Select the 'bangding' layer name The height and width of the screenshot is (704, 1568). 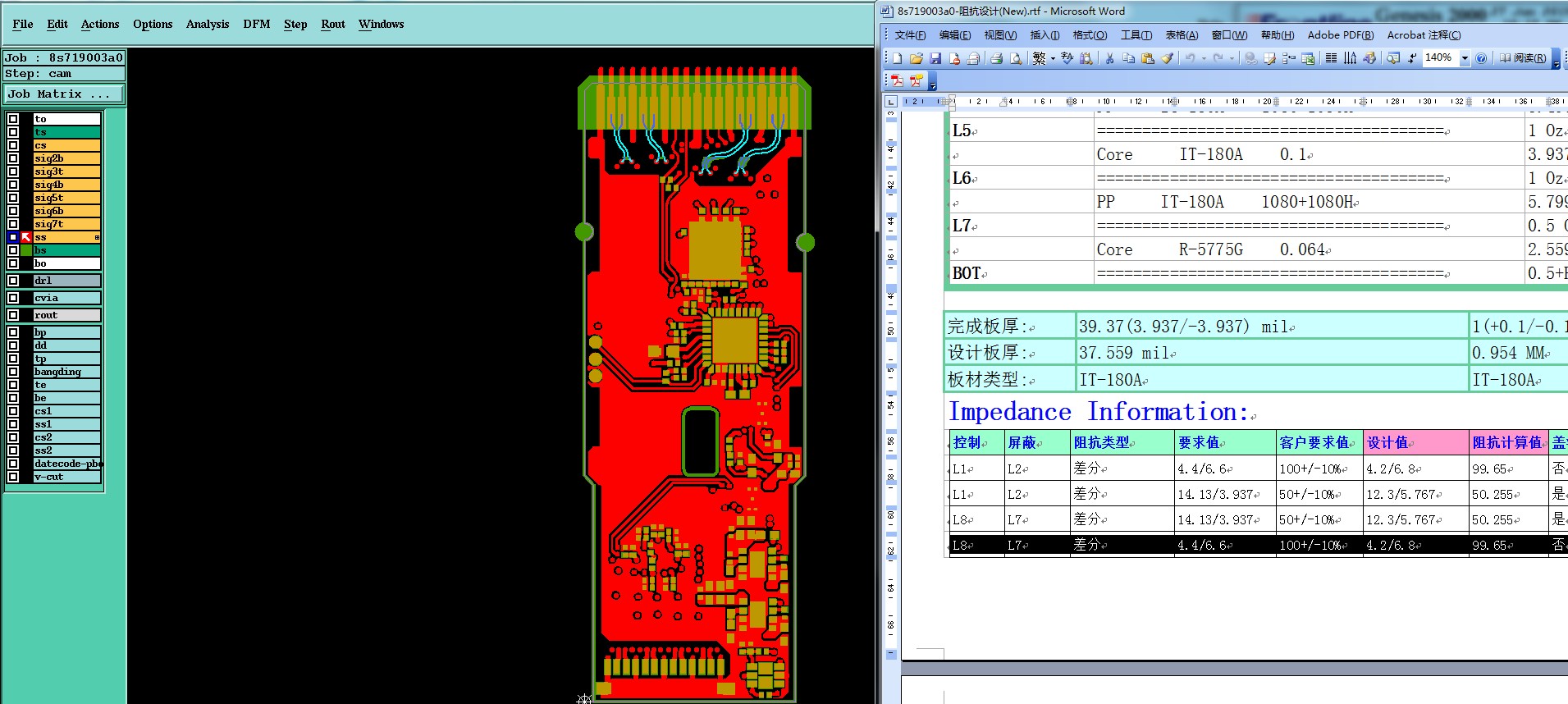67,372
